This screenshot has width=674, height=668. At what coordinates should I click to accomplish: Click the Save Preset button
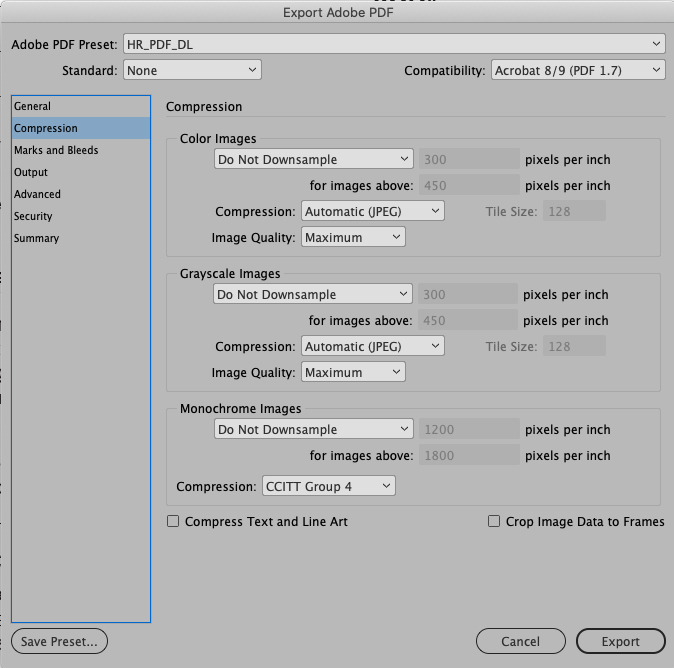tap(59, 641)
